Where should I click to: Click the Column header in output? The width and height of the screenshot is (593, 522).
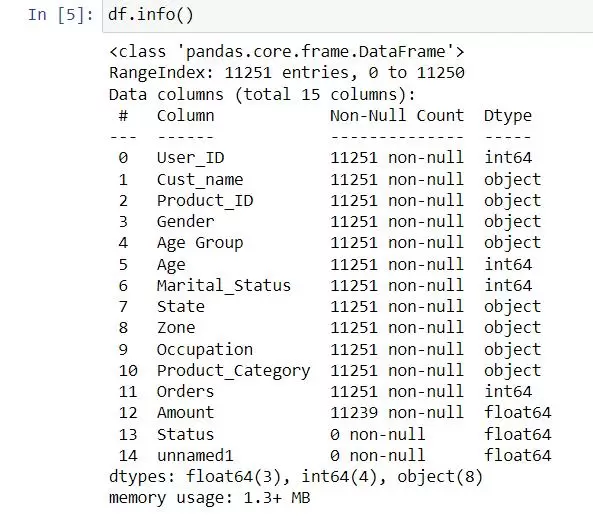point(185,115)
